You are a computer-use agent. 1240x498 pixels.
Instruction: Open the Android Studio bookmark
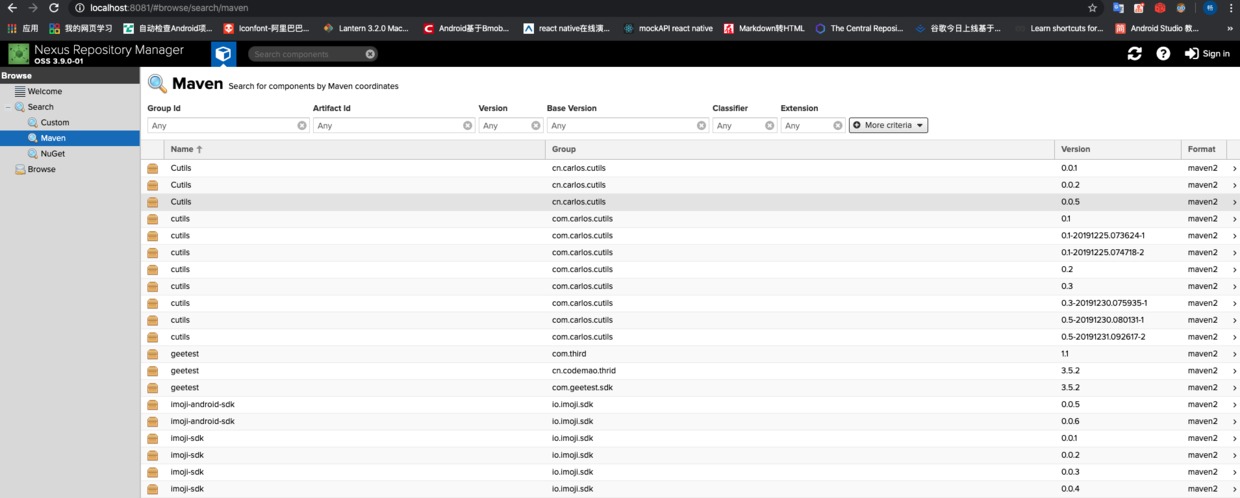pos(1157,28)
